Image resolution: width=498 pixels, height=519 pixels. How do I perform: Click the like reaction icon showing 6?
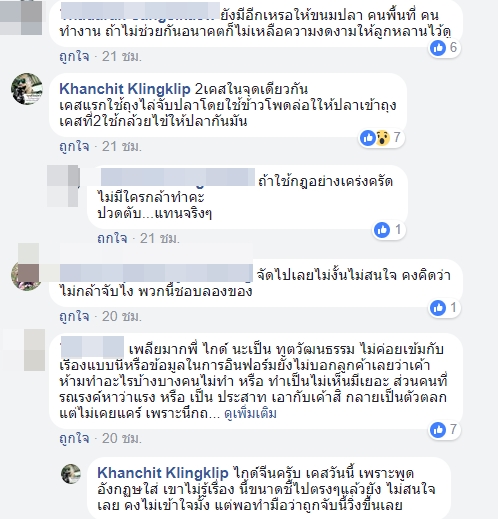point(438,48)
